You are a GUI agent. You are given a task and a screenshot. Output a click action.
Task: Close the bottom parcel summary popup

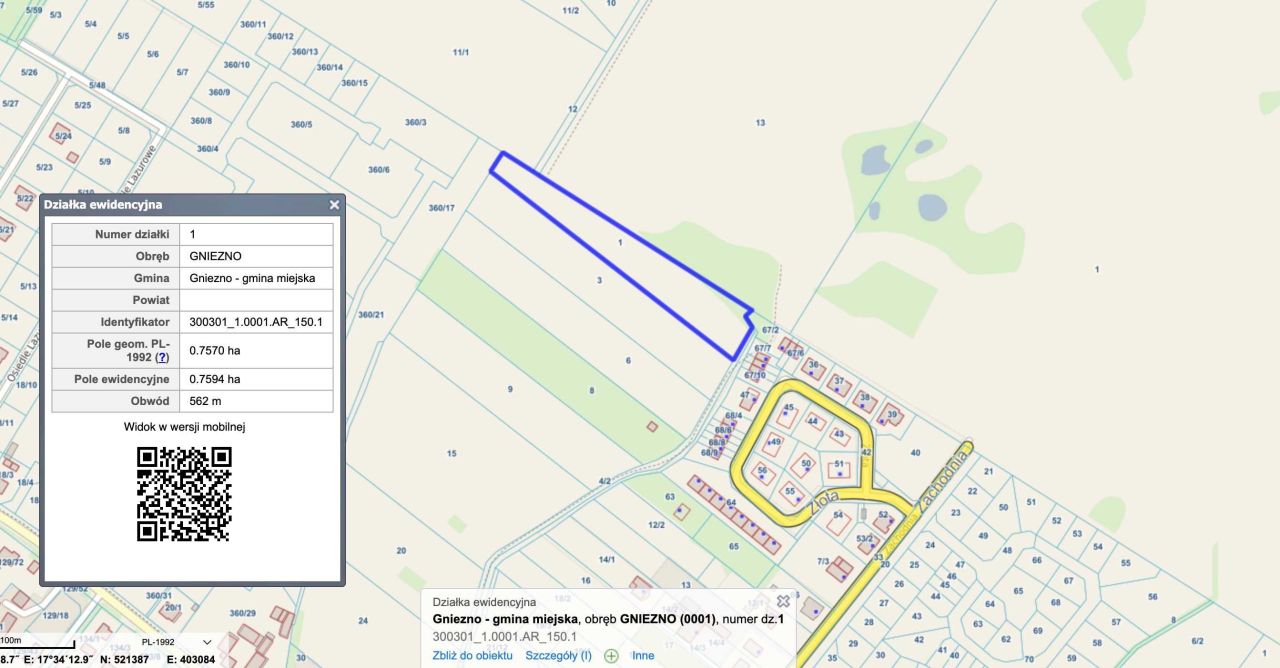point(783,601)
